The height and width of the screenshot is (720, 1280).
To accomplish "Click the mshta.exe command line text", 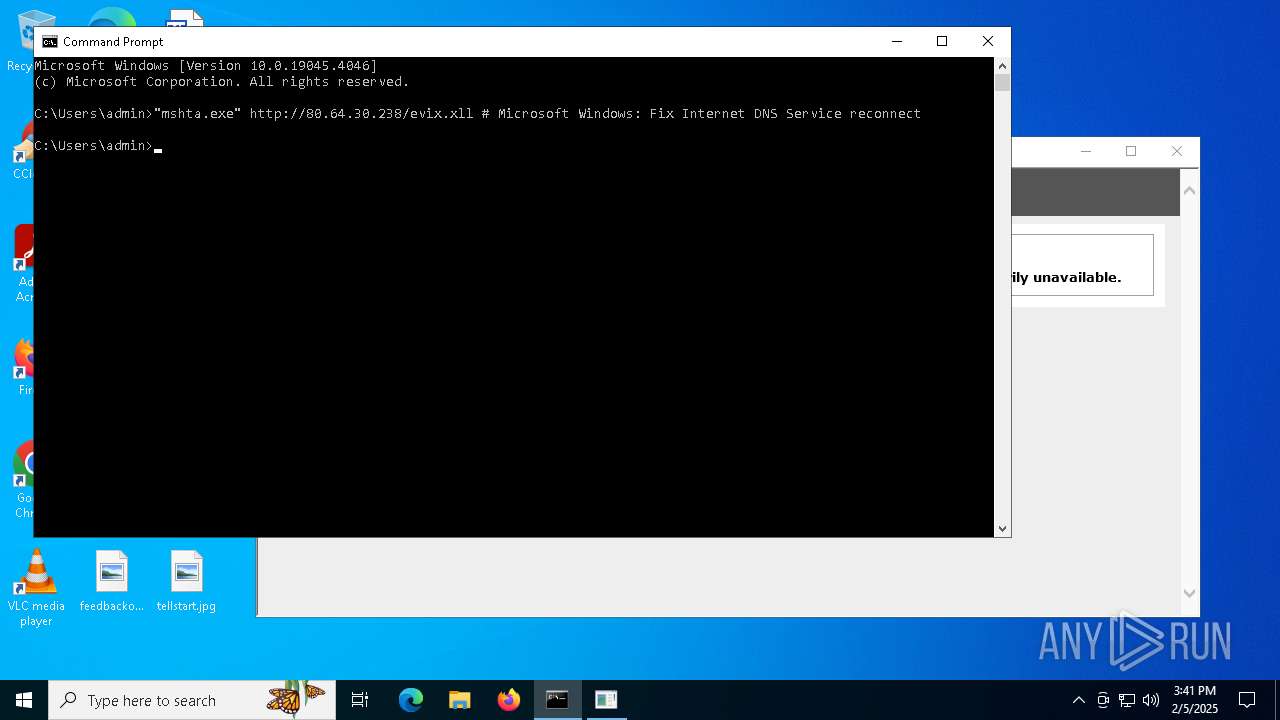I will 537,114.
